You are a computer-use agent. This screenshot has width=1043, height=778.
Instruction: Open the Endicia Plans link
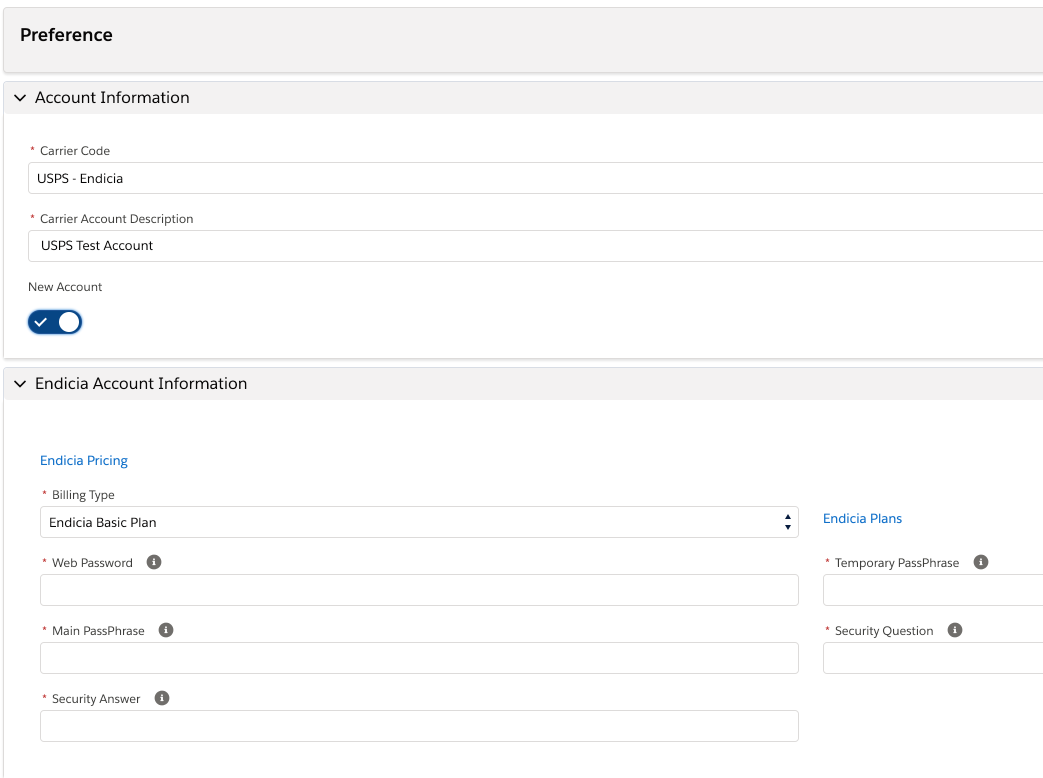pyautogui.click(x=862, y=518)
